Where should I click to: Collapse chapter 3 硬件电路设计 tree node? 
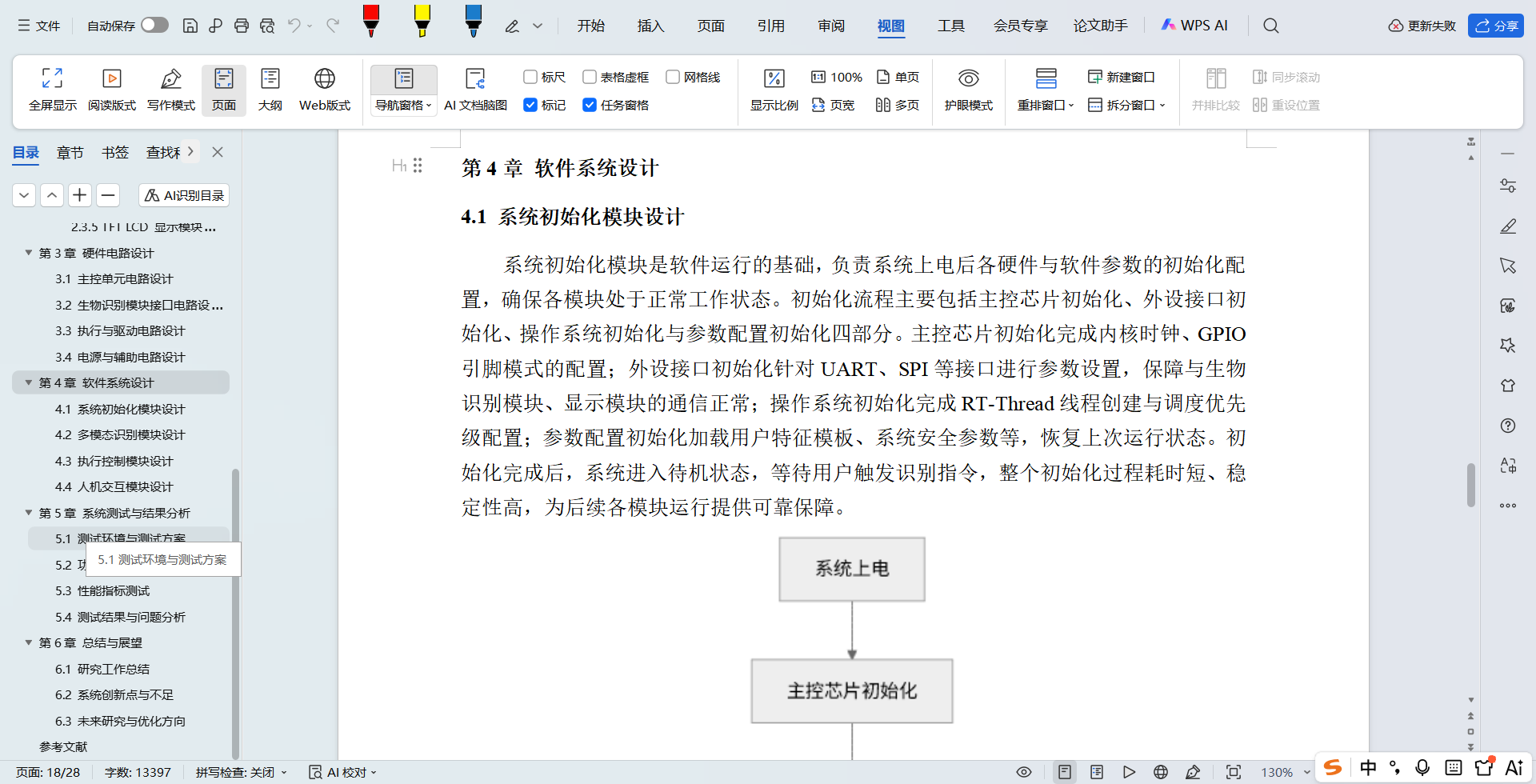(x=29, y=253)
